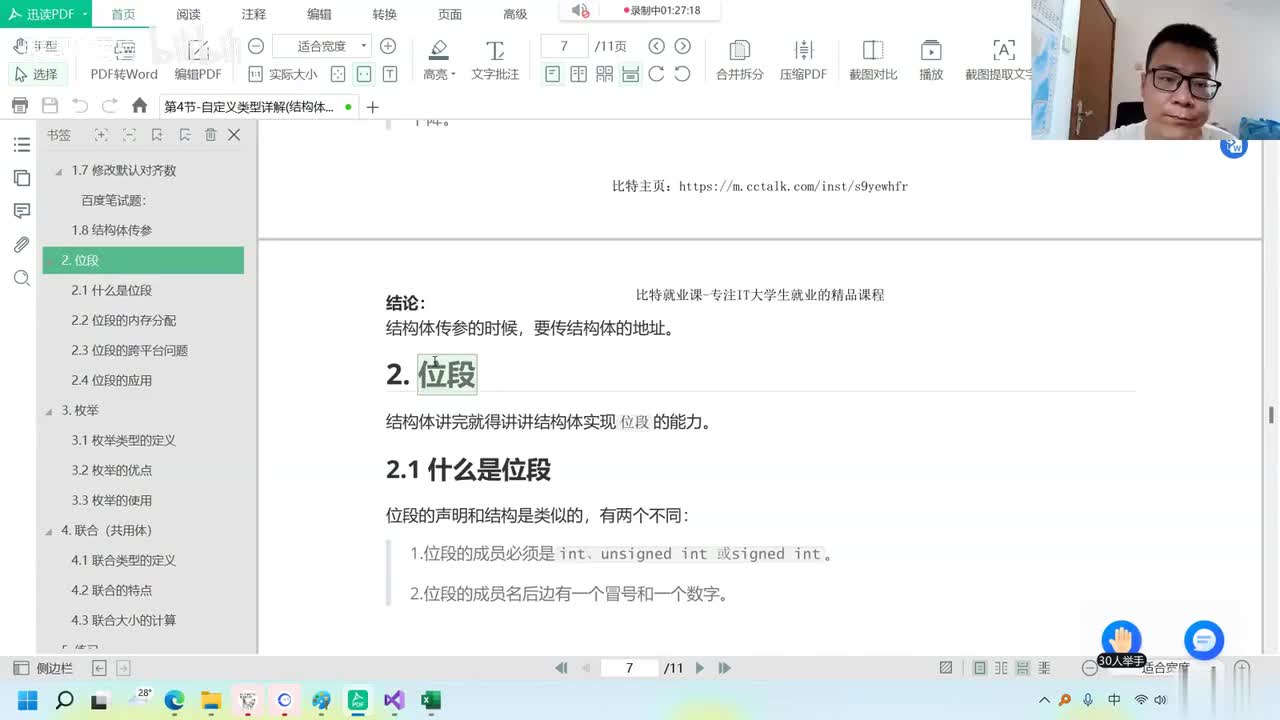Rotate page clockwise
The height and width of the screenshot is (720, 1280).
click(656, 74)
